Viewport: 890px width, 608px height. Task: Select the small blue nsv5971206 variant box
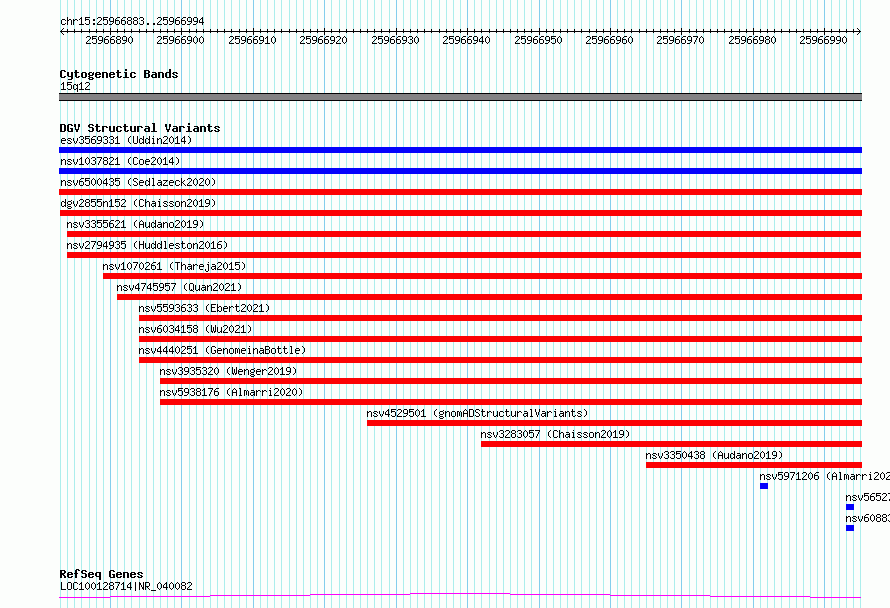(x=764, y=486)
